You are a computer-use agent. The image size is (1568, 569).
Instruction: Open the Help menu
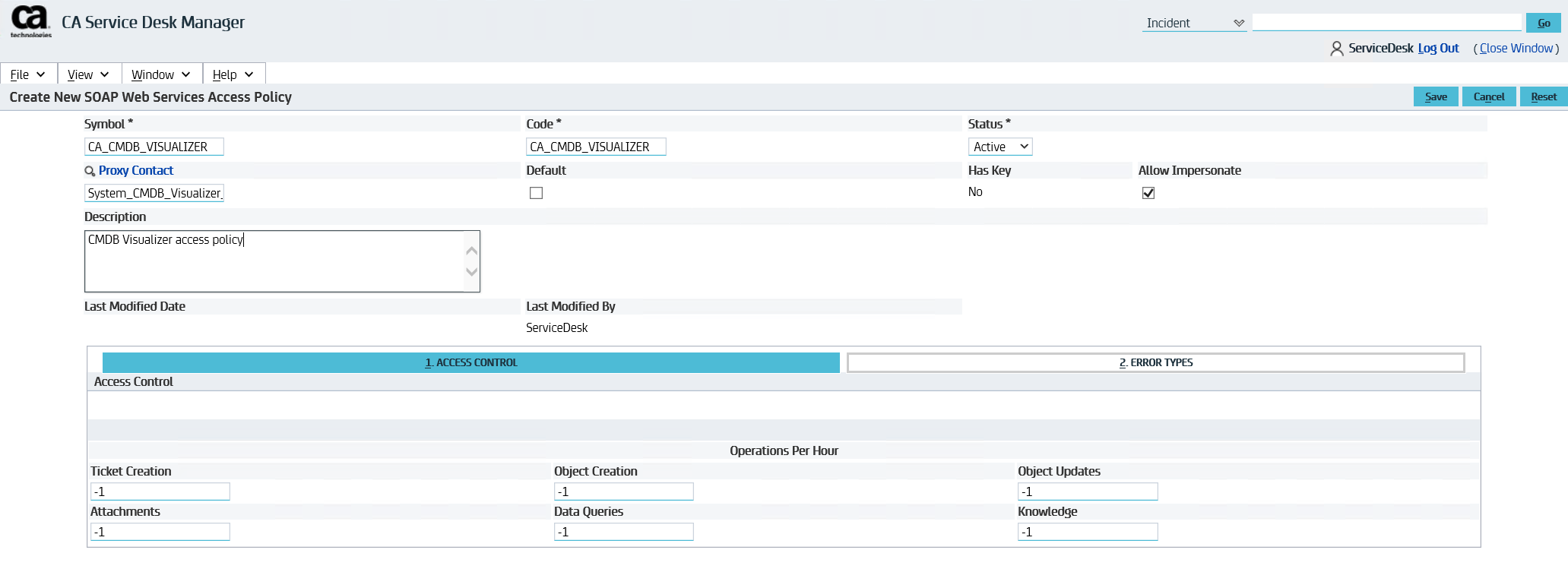tap(233, 74)
